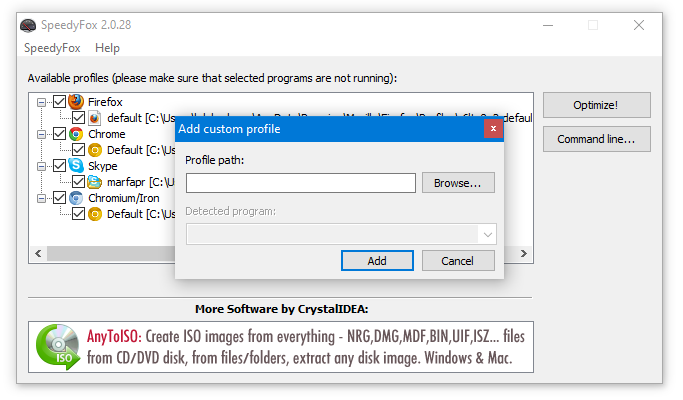Click the Skype icon in tree
This screenshot has width=683, height=400.
76,166
